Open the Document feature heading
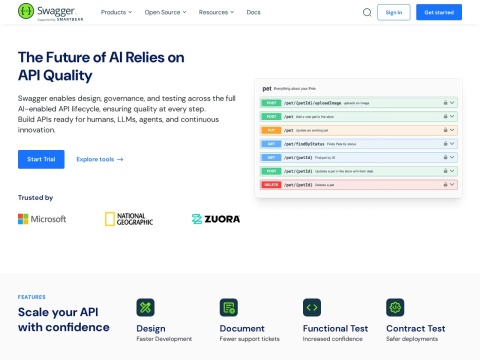Image resolution: width=480 pixels, height=360 pixels. click(242, 329)
